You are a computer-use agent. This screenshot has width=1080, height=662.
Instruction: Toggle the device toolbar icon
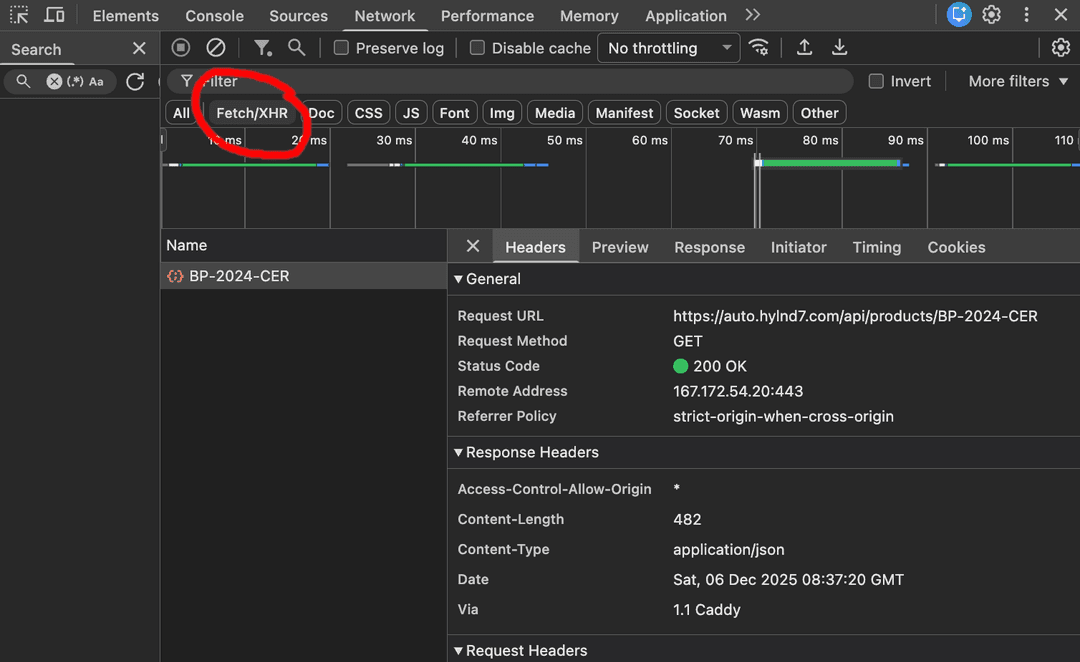coord(54,14)
